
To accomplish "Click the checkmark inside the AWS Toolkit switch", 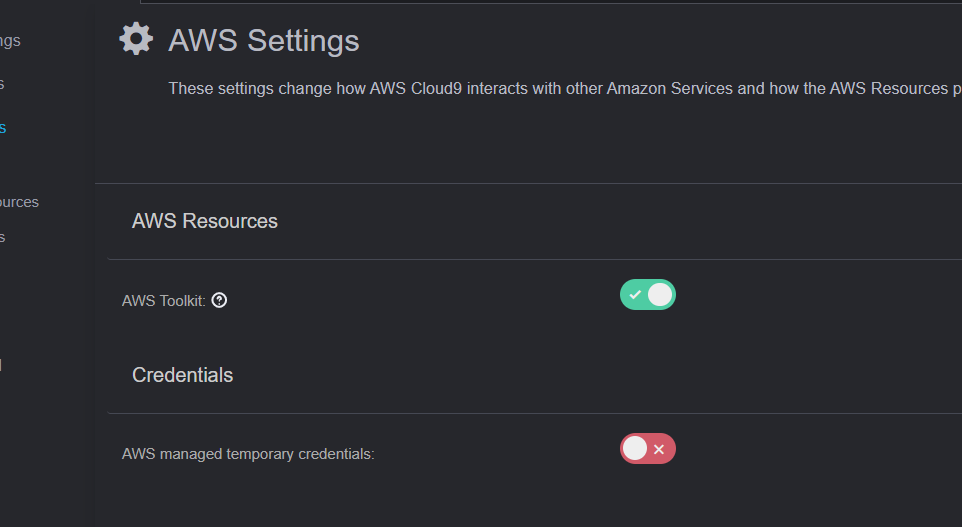I will (x=635, y=295).
